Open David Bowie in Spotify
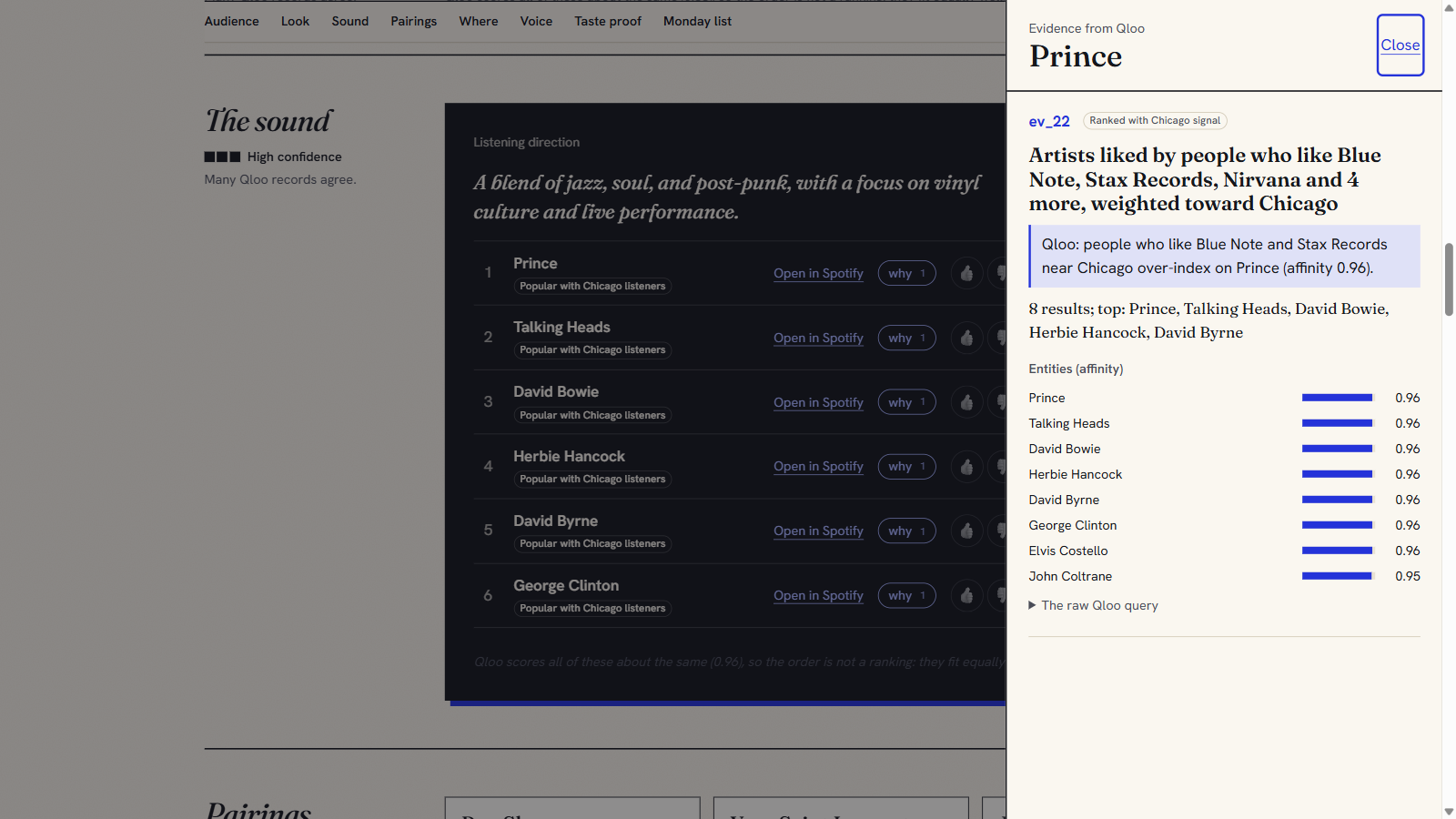This screenshot has width=1456, height=819. [x=818, y=402]
